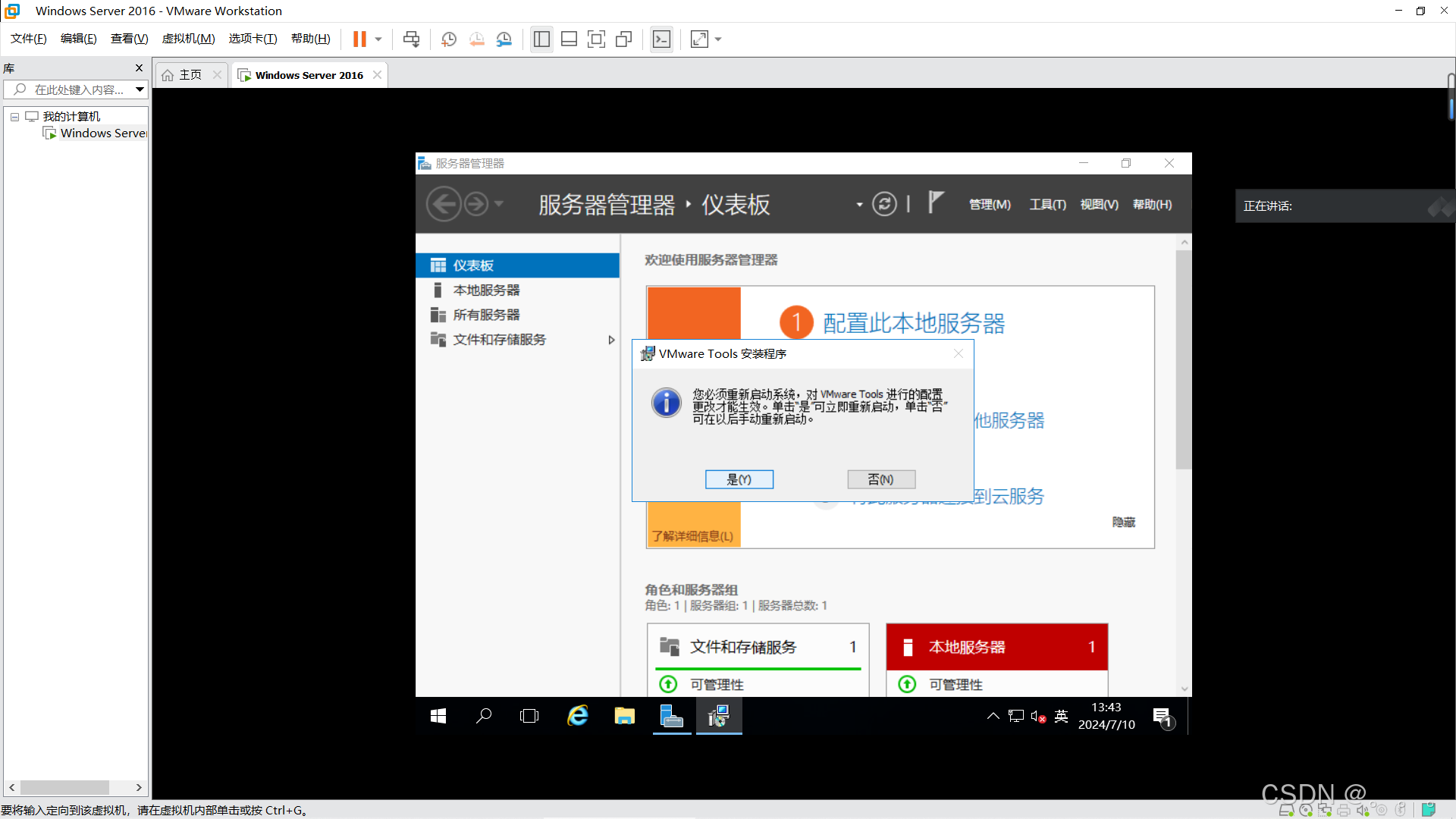Open the snapshot manager icon
This screenshot has height=819, width=1456.
pyautogui.click(x=504, y=39)
